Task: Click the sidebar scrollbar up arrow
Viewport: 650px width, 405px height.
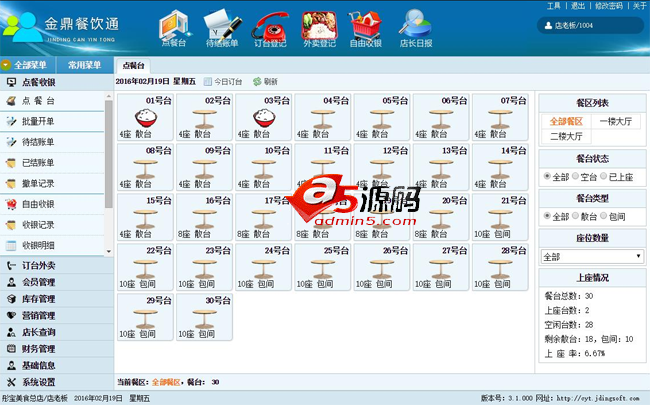Action: coord(109,96)
